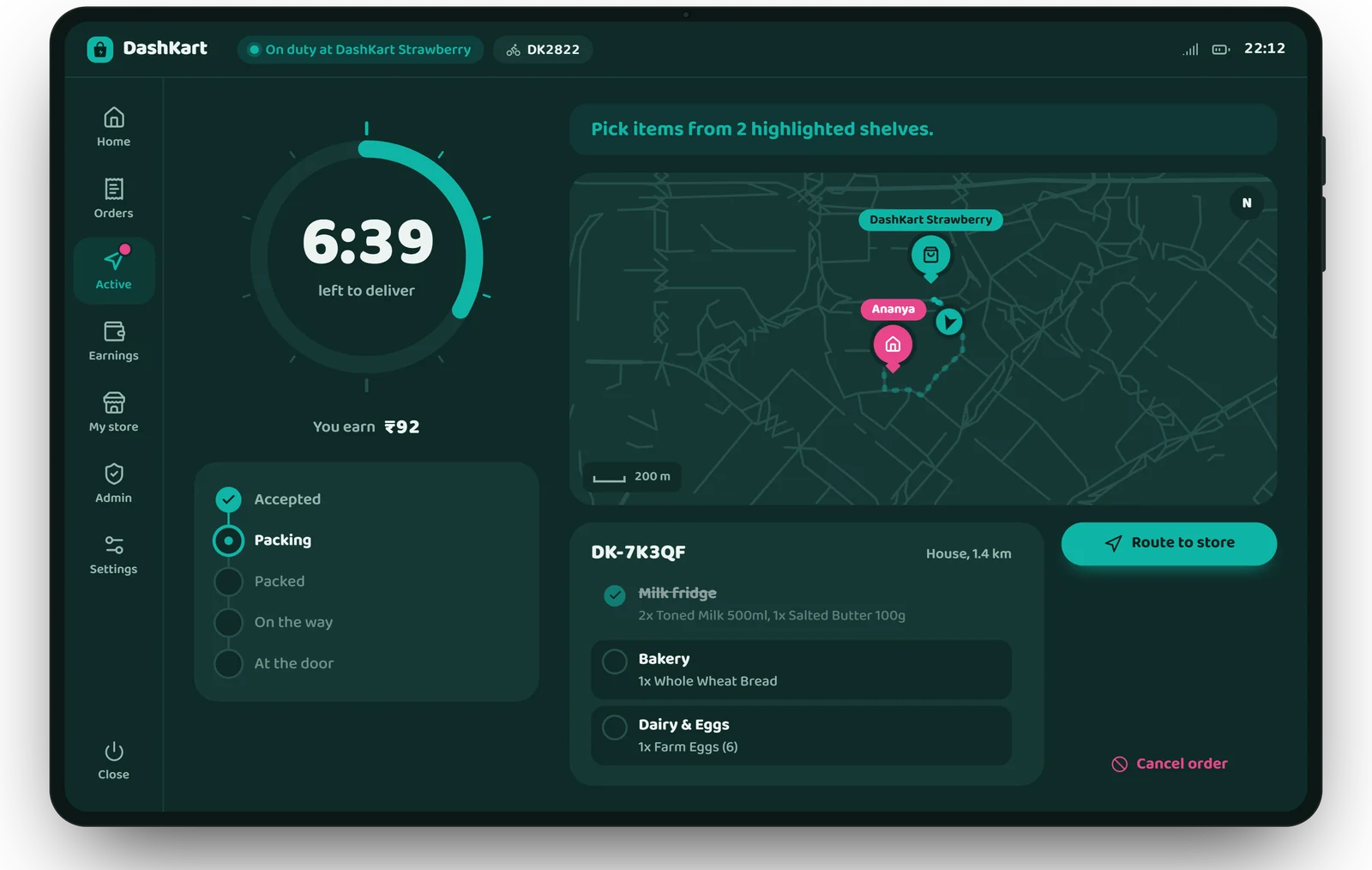The image size is (1372, 870).
Task: Open Earnings wallet icon in sidebar
Action: pos(114,330)
